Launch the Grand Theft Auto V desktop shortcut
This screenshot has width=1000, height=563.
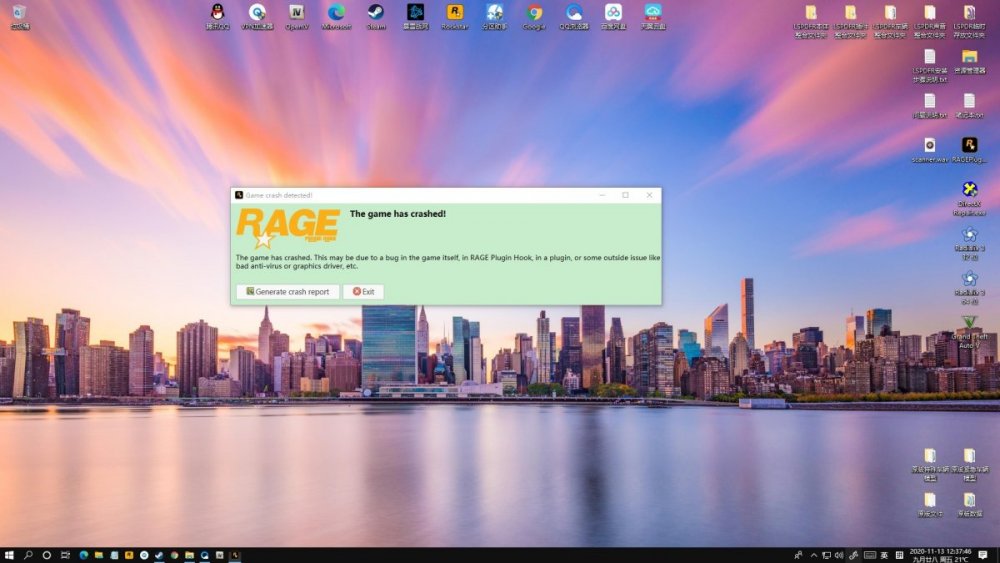pos(969,332)
